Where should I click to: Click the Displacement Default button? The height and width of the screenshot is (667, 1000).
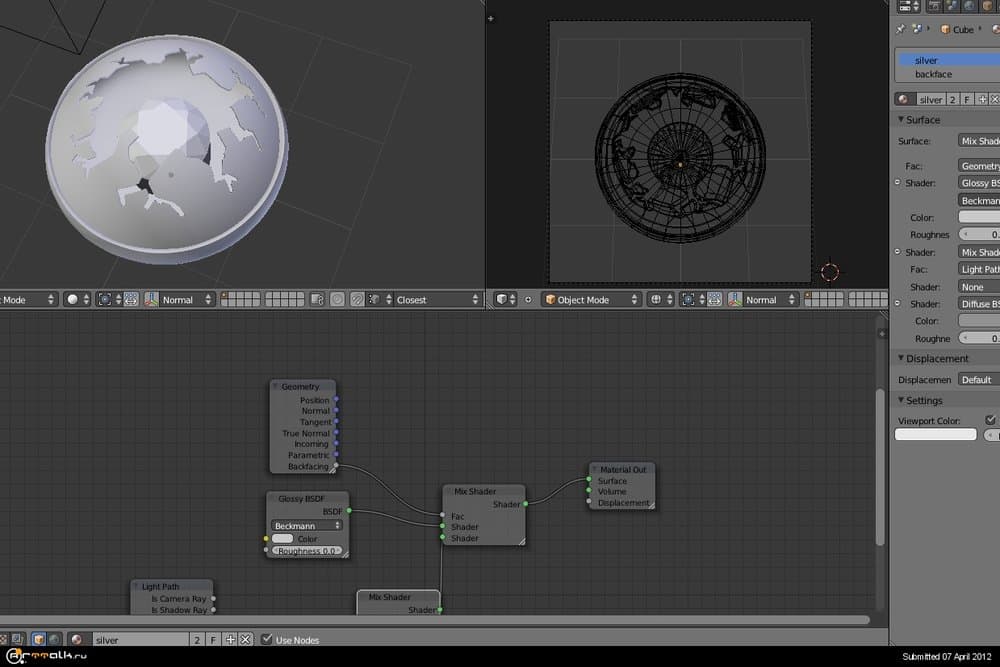pyautogui.click(x=976, y=379)
